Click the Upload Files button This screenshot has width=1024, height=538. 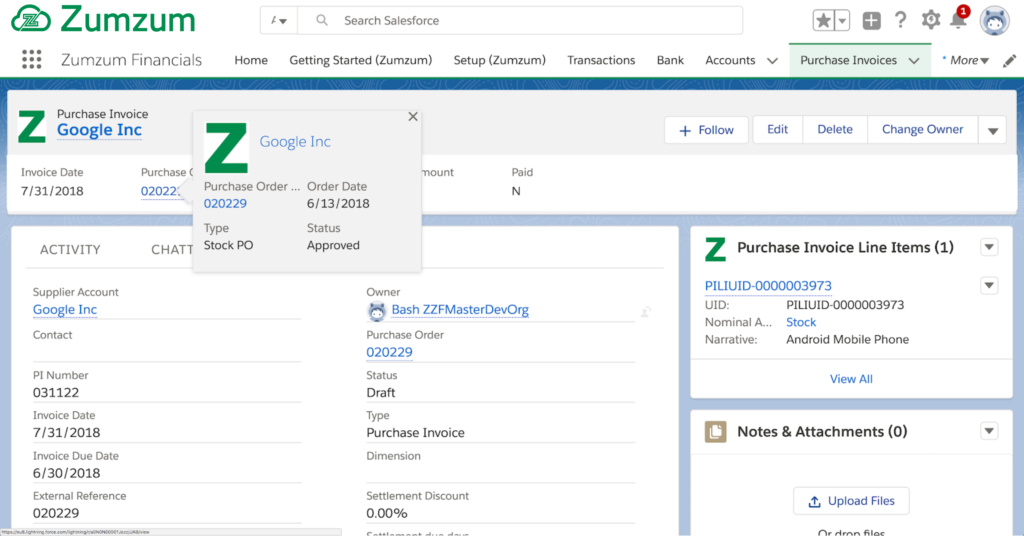(851, 501)
